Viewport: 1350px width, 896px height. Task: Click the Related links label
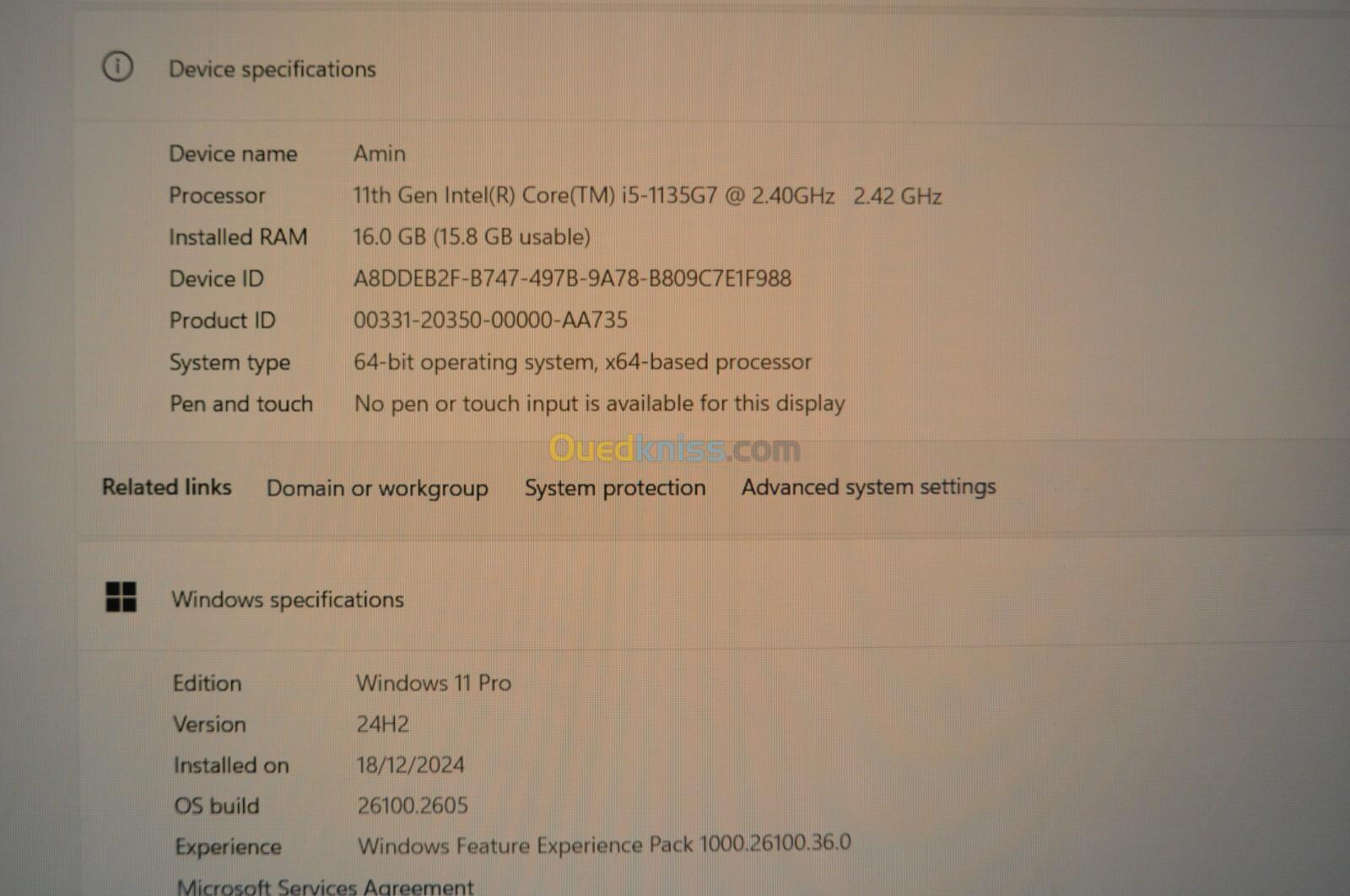[x=166, y=487]
